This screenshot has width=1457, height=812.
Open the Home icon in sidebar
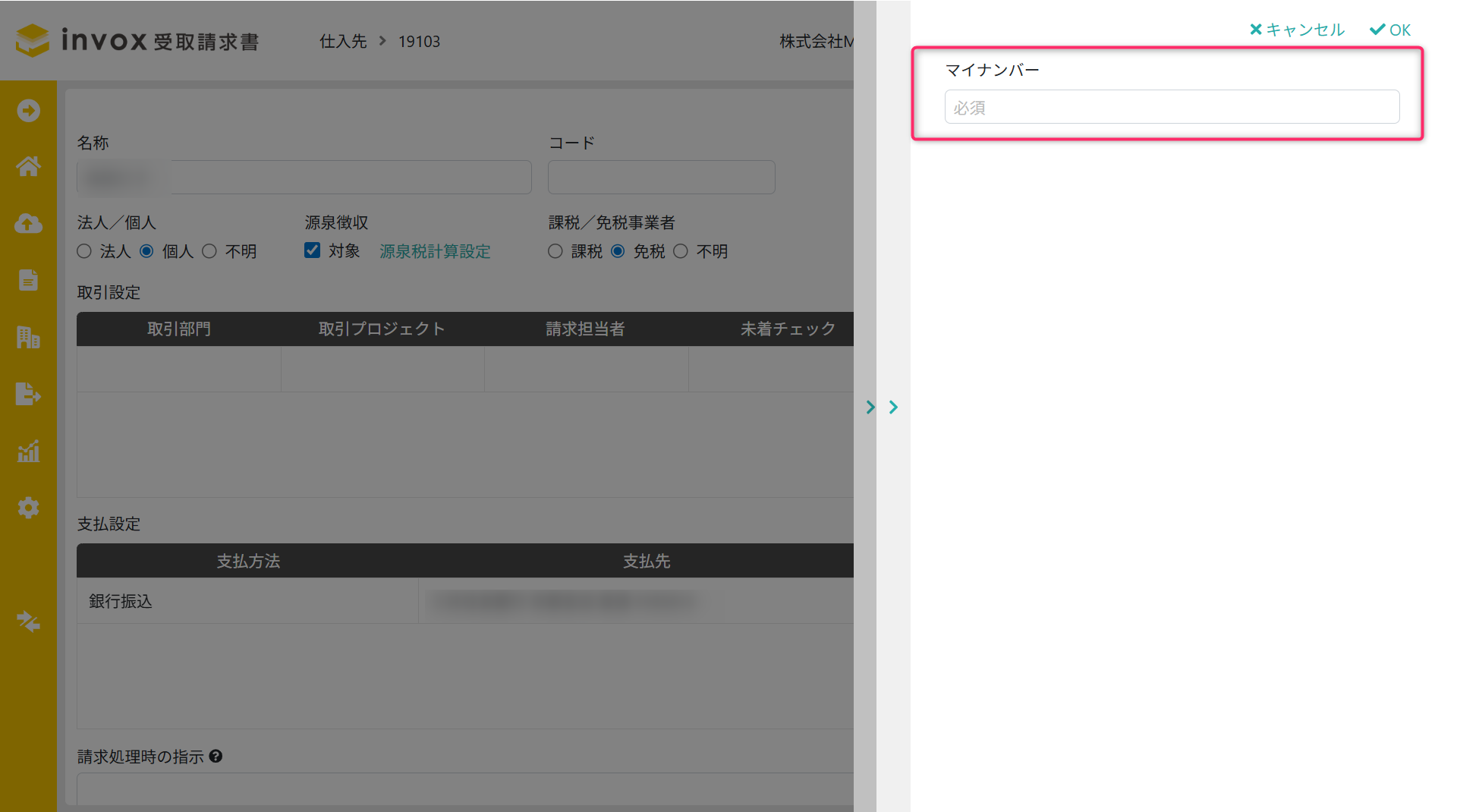[x=28, y=166]
